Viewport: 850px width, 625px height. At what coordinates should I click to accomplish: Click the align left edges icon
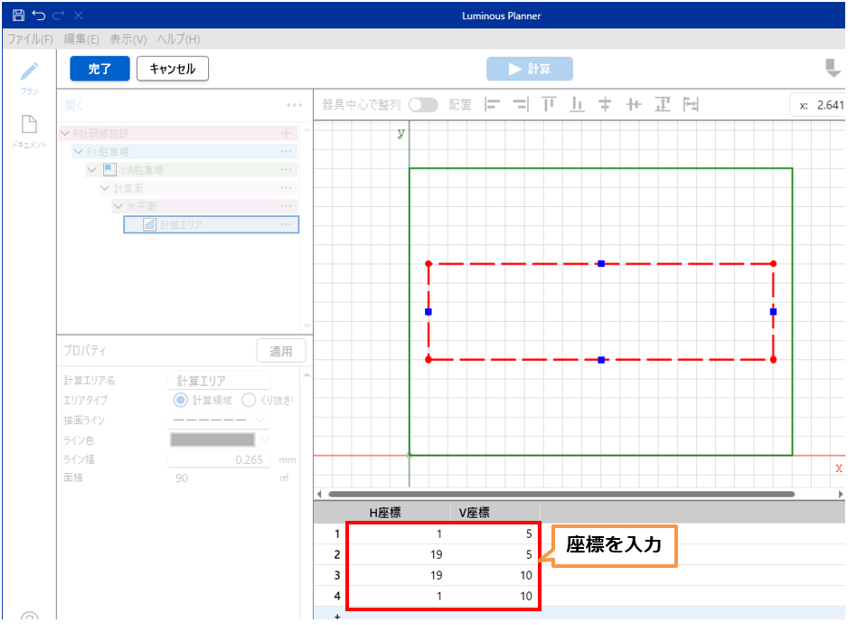pyautogui.click(x=492, y=104)
